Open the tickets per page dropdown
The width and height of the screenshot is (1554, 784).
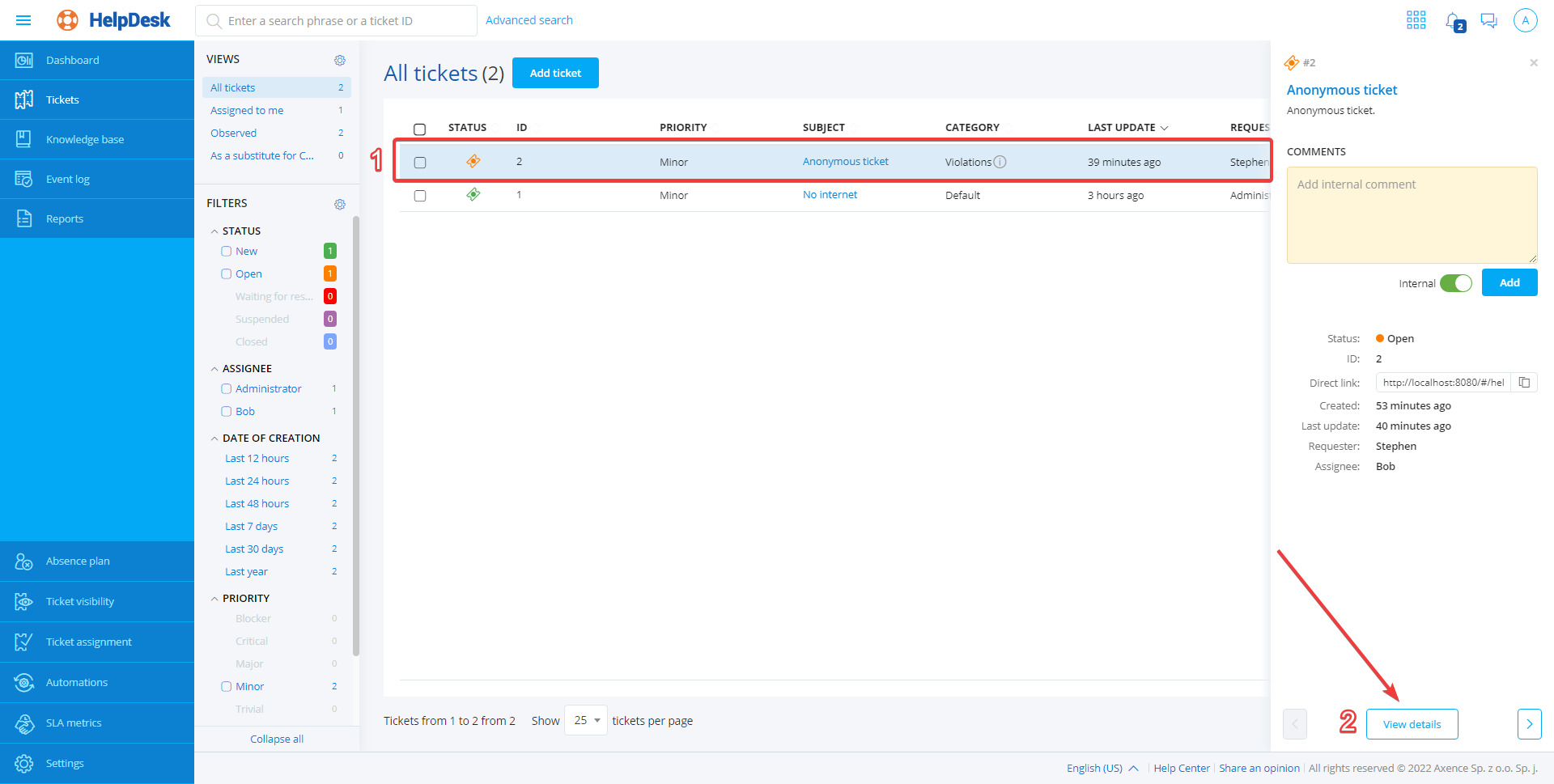tap(586, 720)
